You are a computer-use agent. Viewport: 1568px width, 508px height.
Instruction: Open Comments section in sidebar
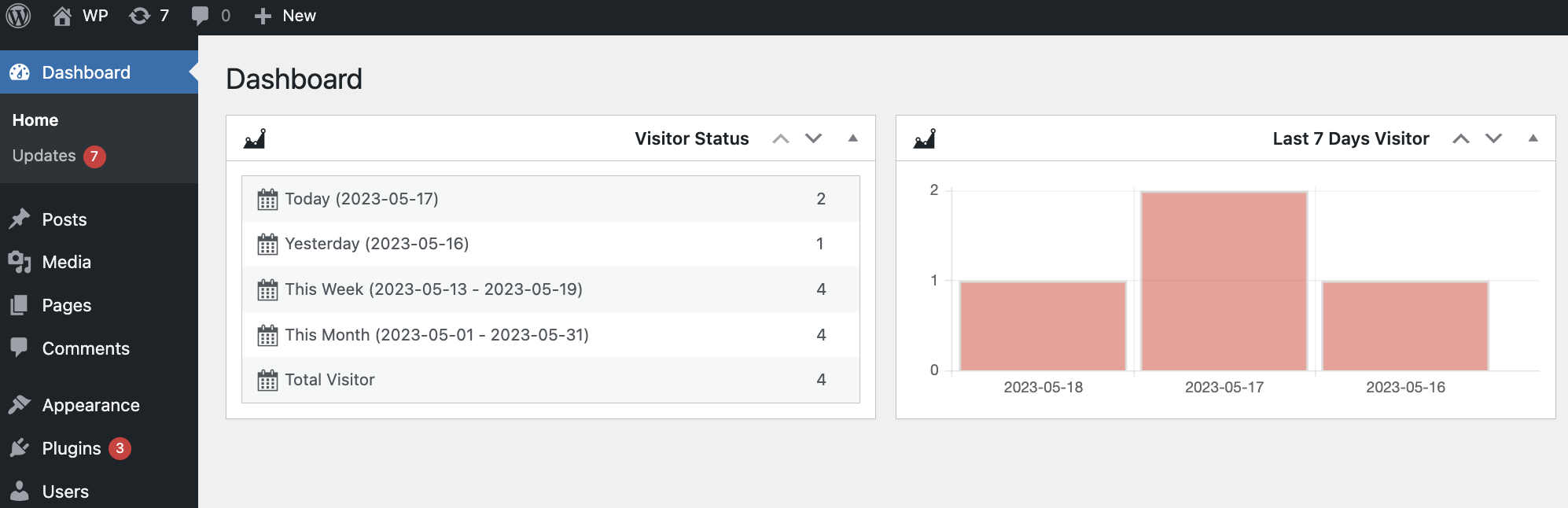coord(85,348)
